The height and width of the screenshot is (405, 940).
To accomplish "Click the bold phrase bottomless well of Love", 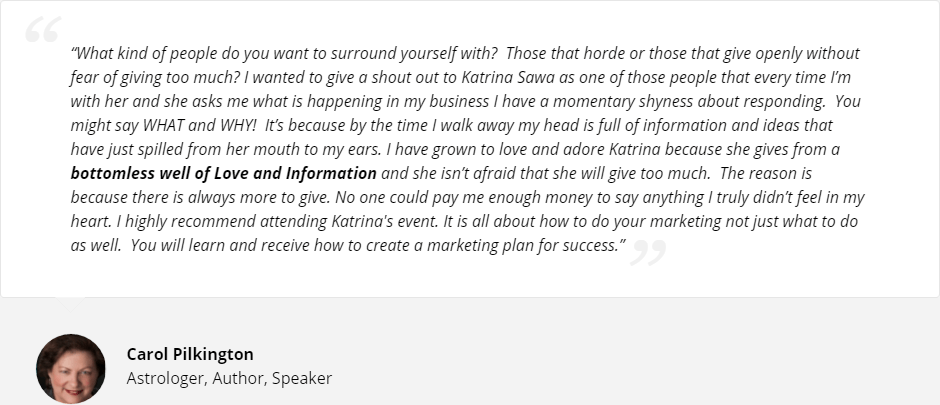I will [160, 173].
